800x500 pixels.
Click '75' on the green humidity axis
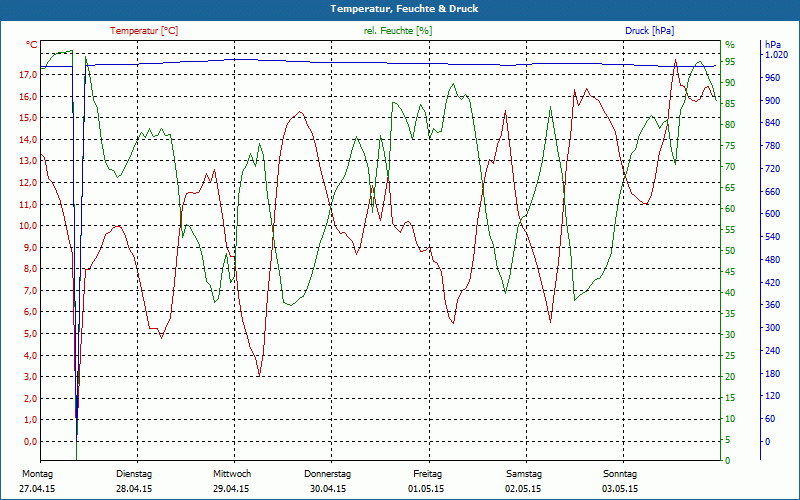730,146
